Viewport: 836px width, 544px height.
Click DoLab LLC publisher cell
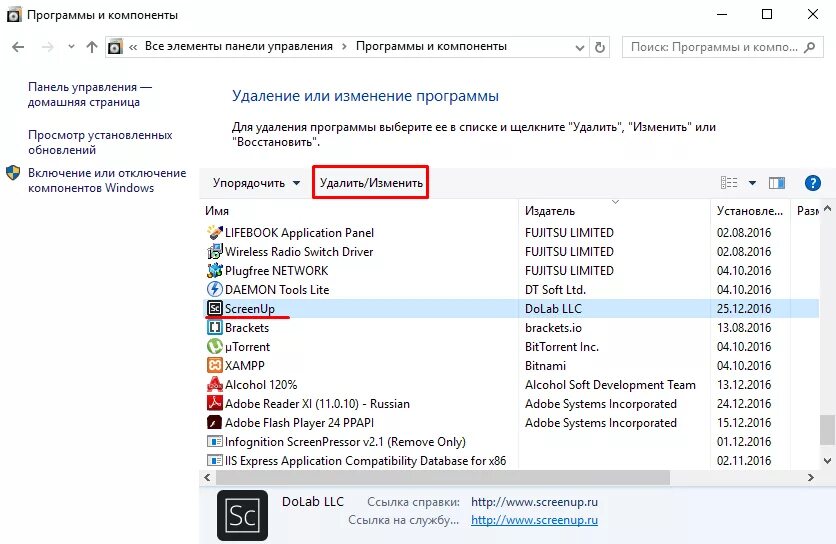[x=553, y=309]
